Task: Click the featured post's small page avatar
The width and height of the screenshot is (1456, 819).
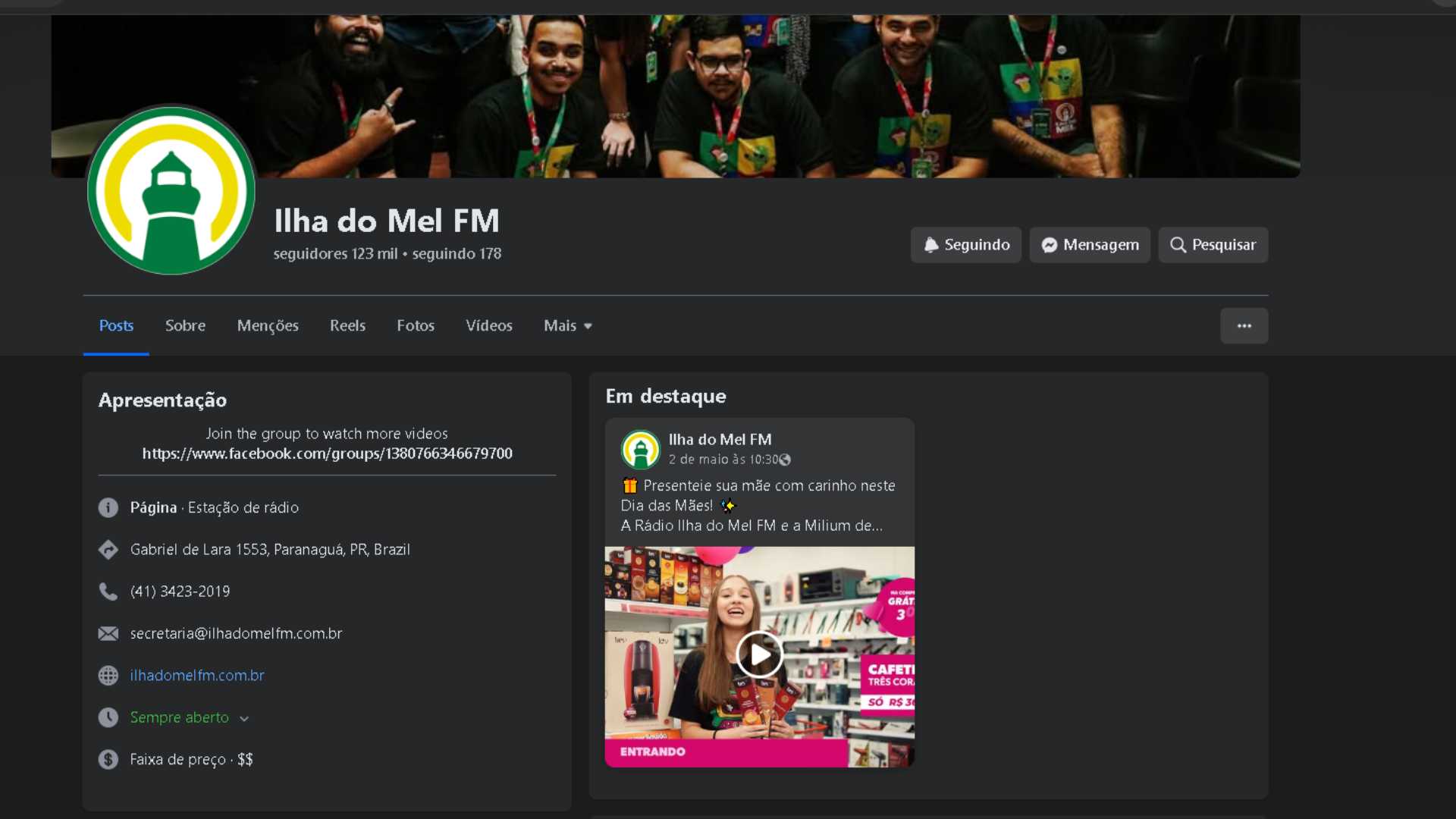Action: tap(640, 449)
